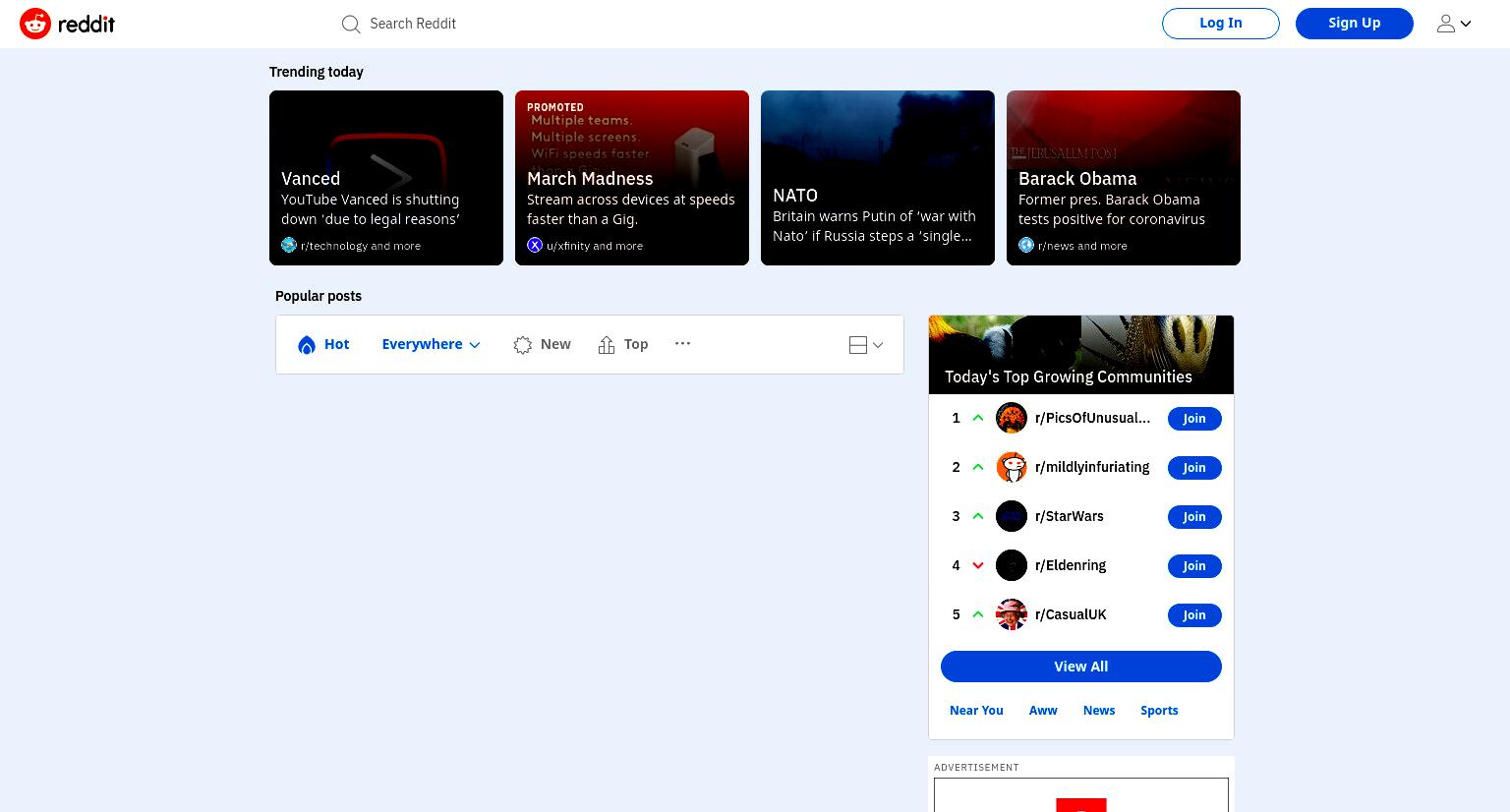Open r/Eldenring community link

(x=1071, y=565)
